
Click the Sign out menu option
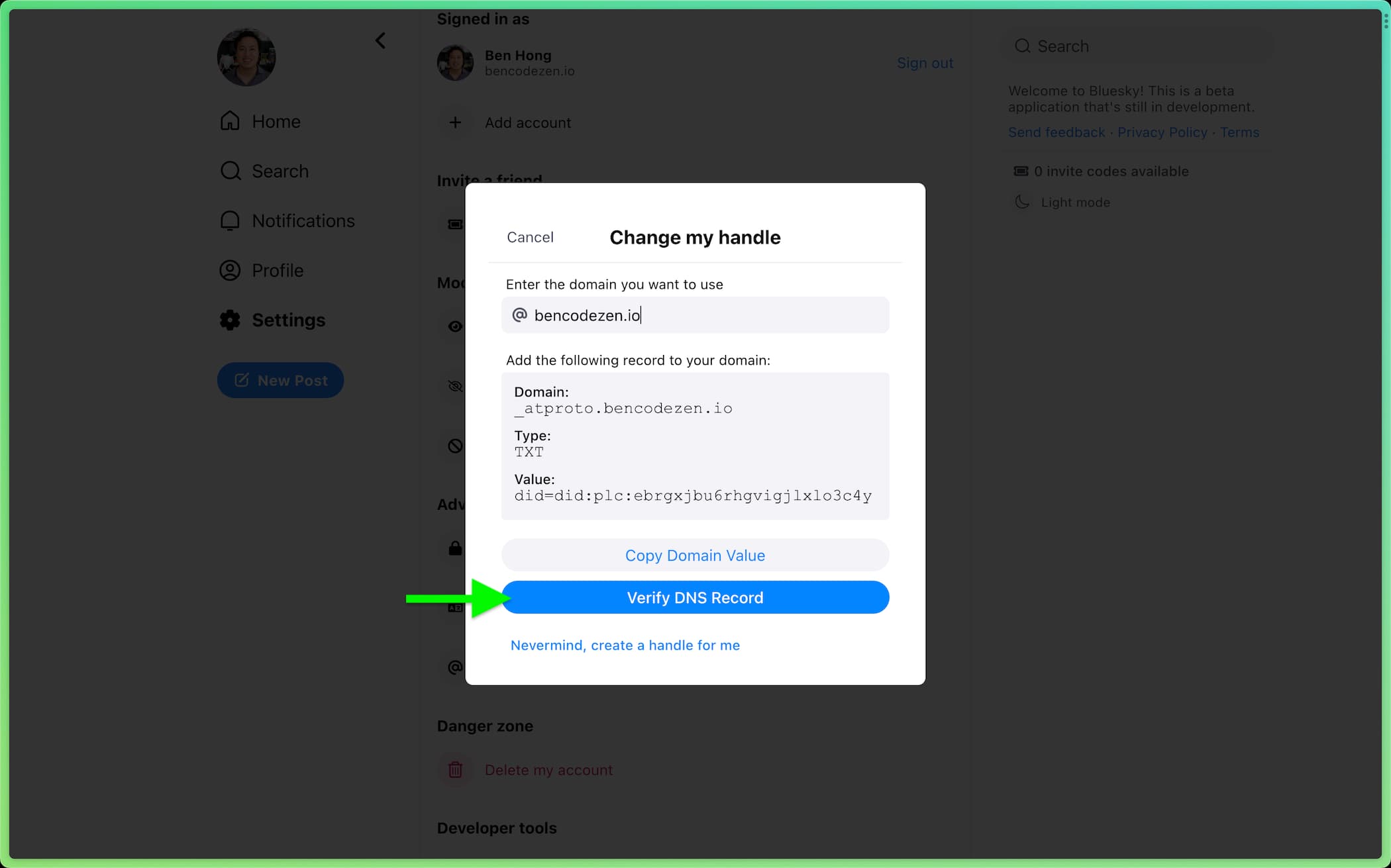[924, 62]
